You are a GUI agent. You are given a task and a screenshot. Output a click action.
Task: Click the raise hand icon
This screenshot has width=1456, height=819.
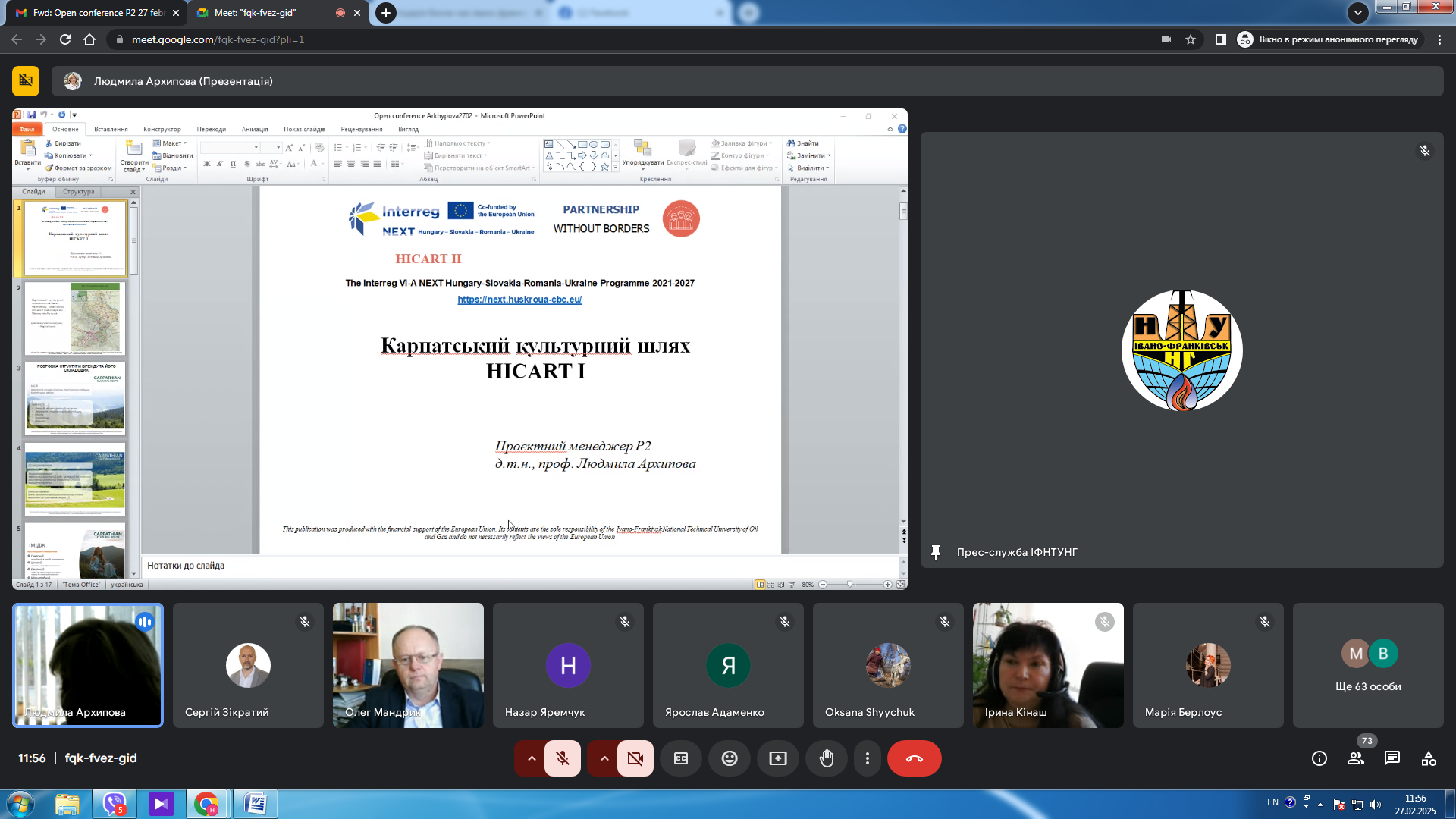827,758
